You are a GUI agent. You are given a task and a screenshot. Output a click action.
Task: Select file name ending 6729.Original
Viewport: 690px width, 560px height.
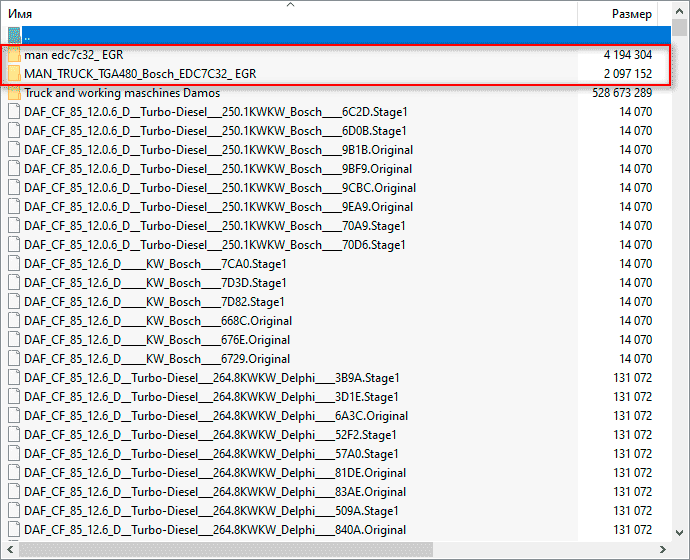pyautogui.click(x=157, y=359)
